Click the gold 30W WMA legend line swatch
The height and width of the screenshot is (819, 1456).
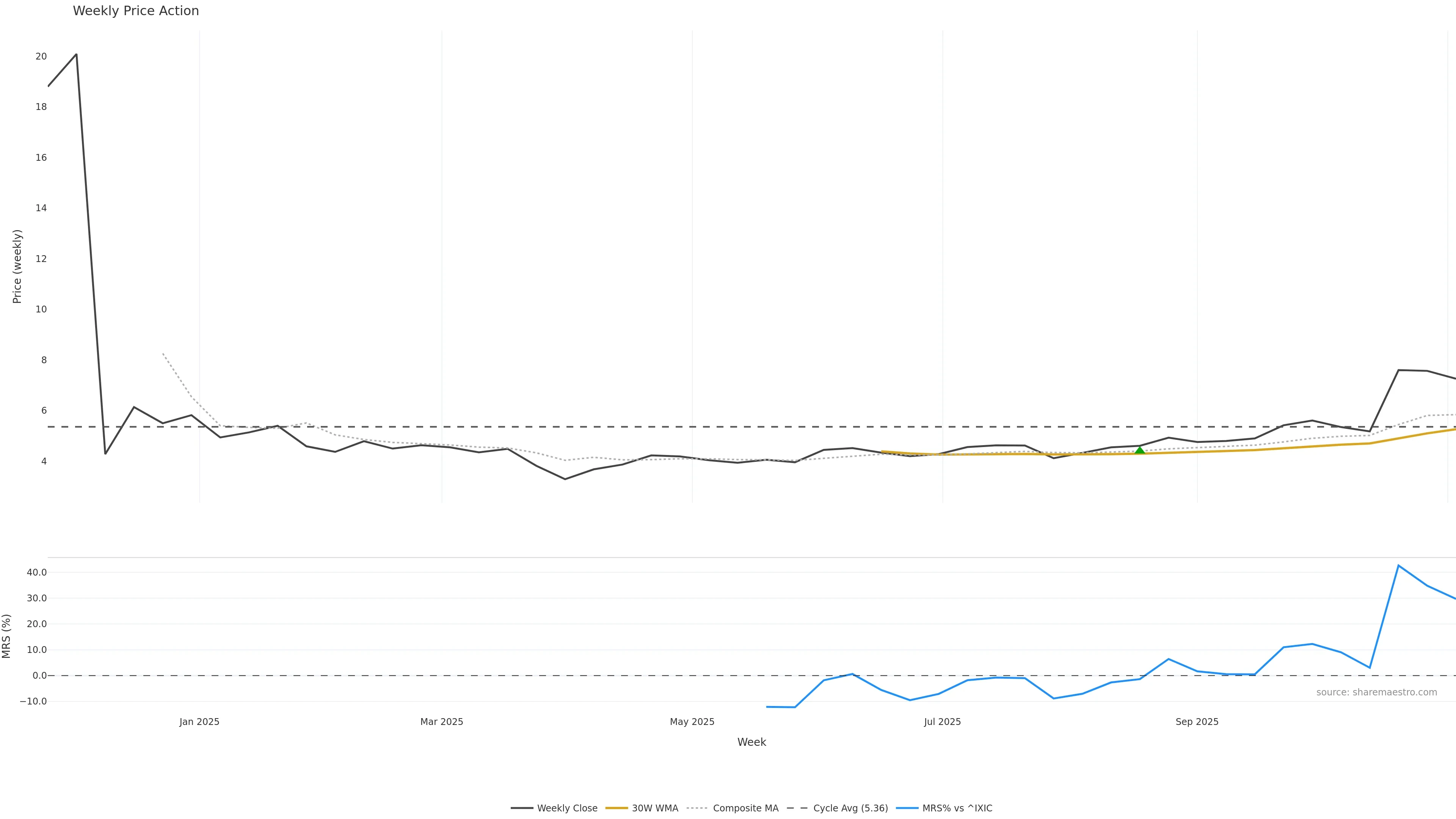(x=617, y=808)
